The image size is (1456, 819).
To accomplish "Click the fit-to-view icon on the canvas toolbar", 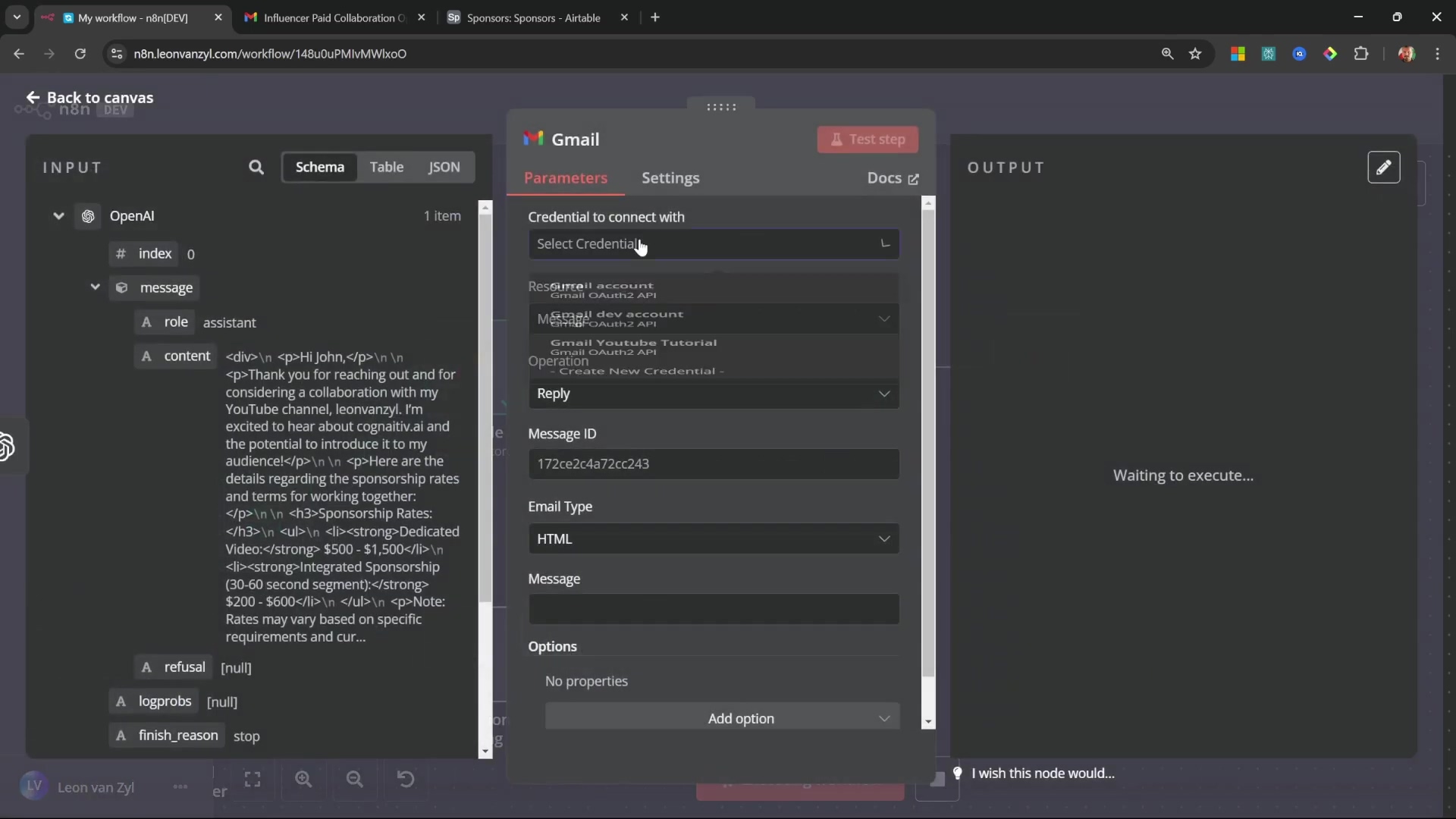I will tap(253, 780).
